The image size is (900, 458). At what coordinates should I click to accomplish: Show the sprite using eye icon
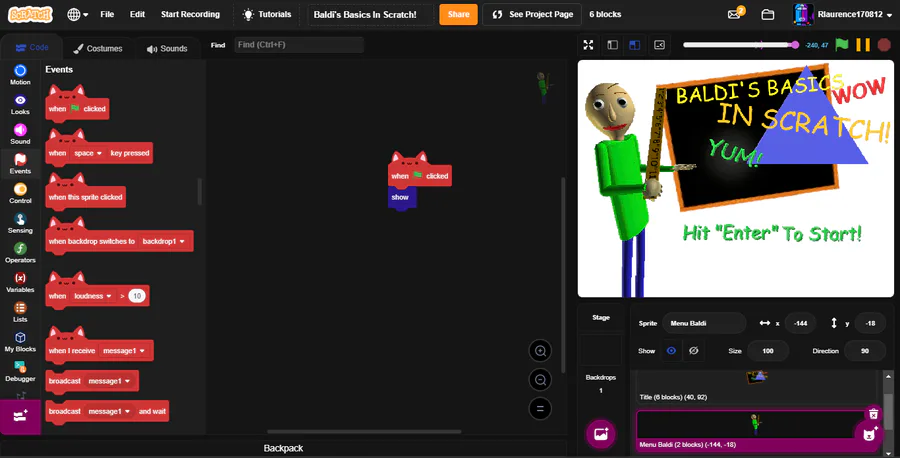coord(671,351)
